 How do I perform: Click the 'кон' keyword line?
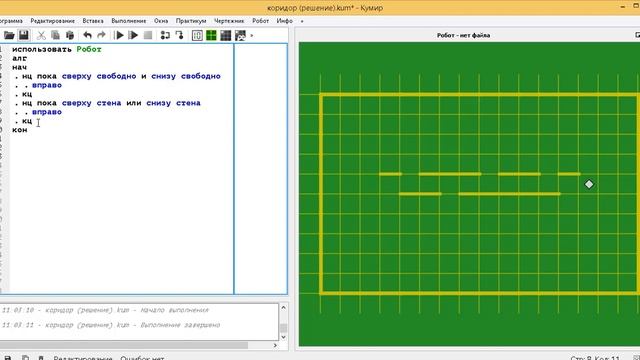tap(20, 130)
